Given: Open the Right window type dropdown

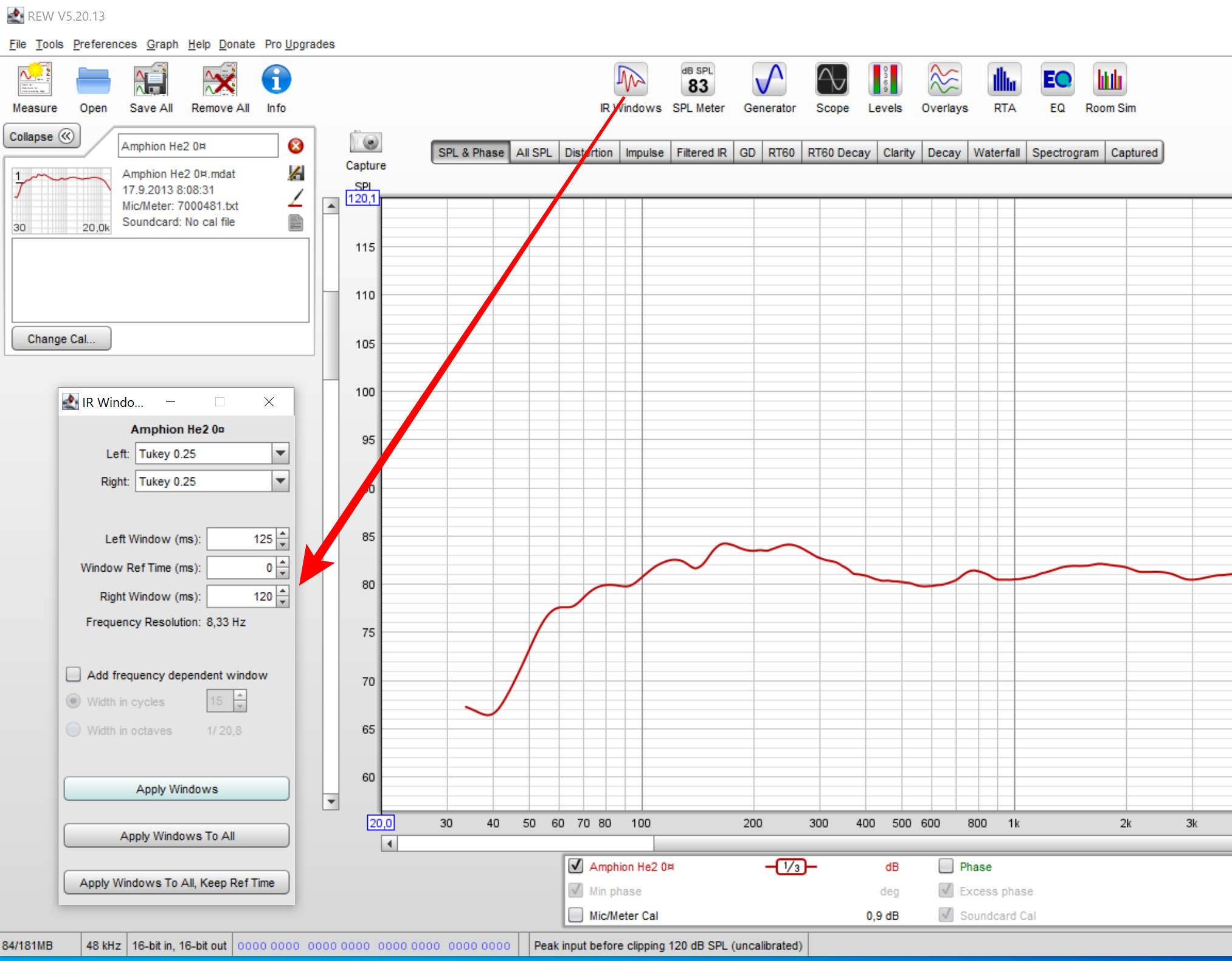Looking at the screenshot, I should (x=280, y=481).
